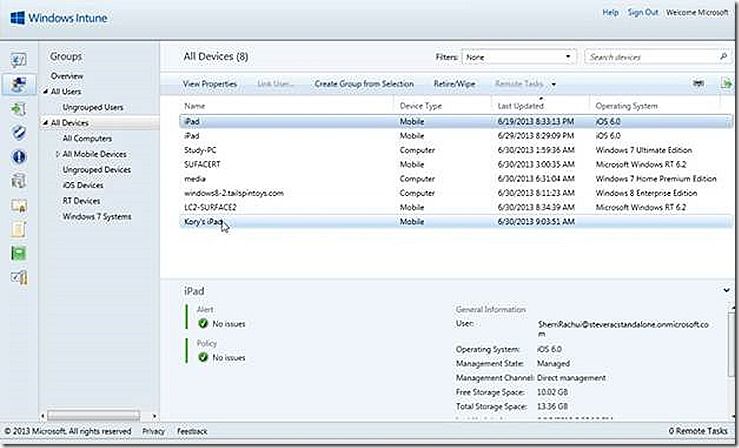
Task: Click Create Group from Selection
Action: click(364, 84)
